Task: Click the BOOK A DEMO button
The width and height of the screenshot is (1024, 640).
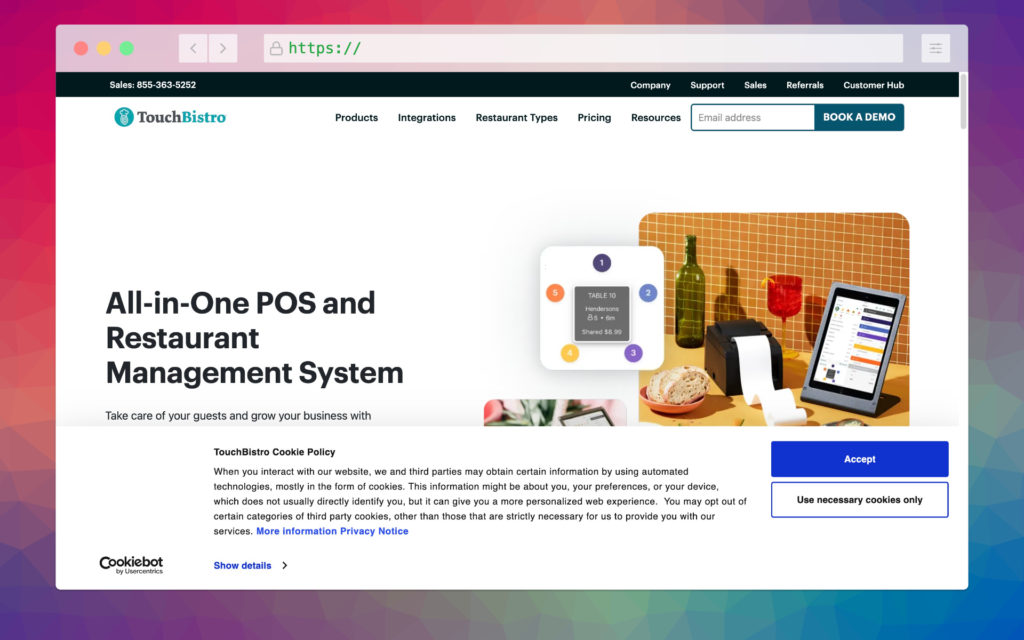Action: (x=859, y=117)
